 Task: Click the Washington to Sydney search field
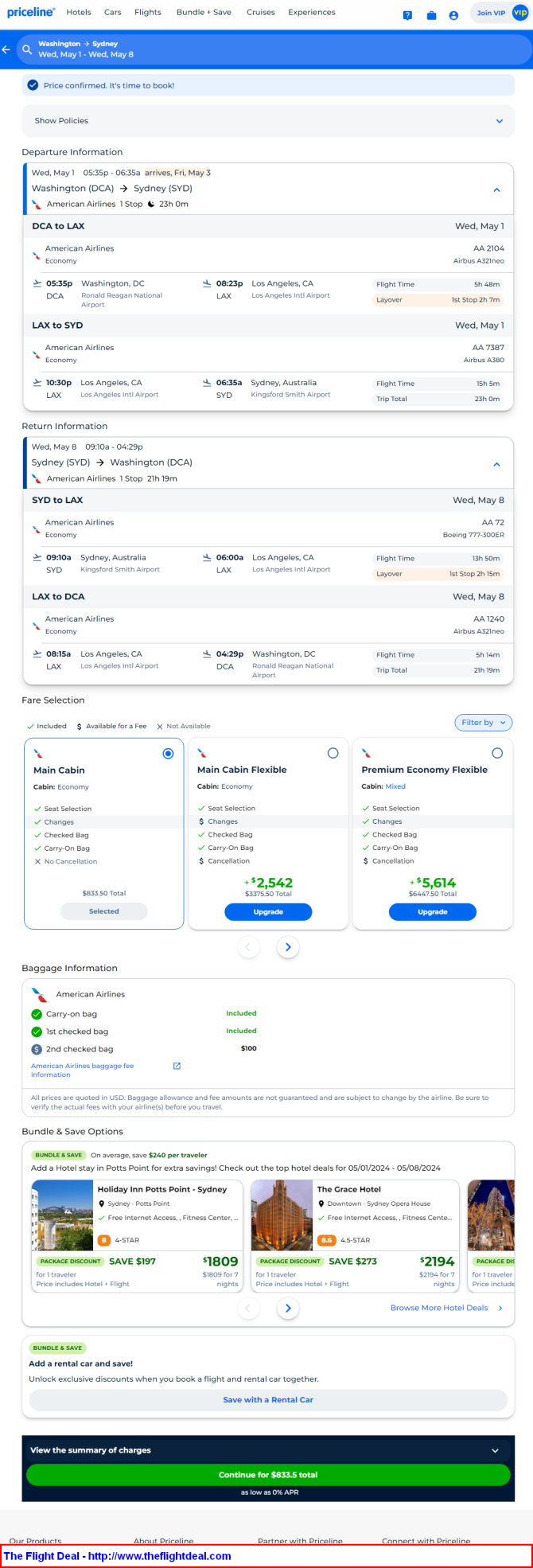(275, 49)
